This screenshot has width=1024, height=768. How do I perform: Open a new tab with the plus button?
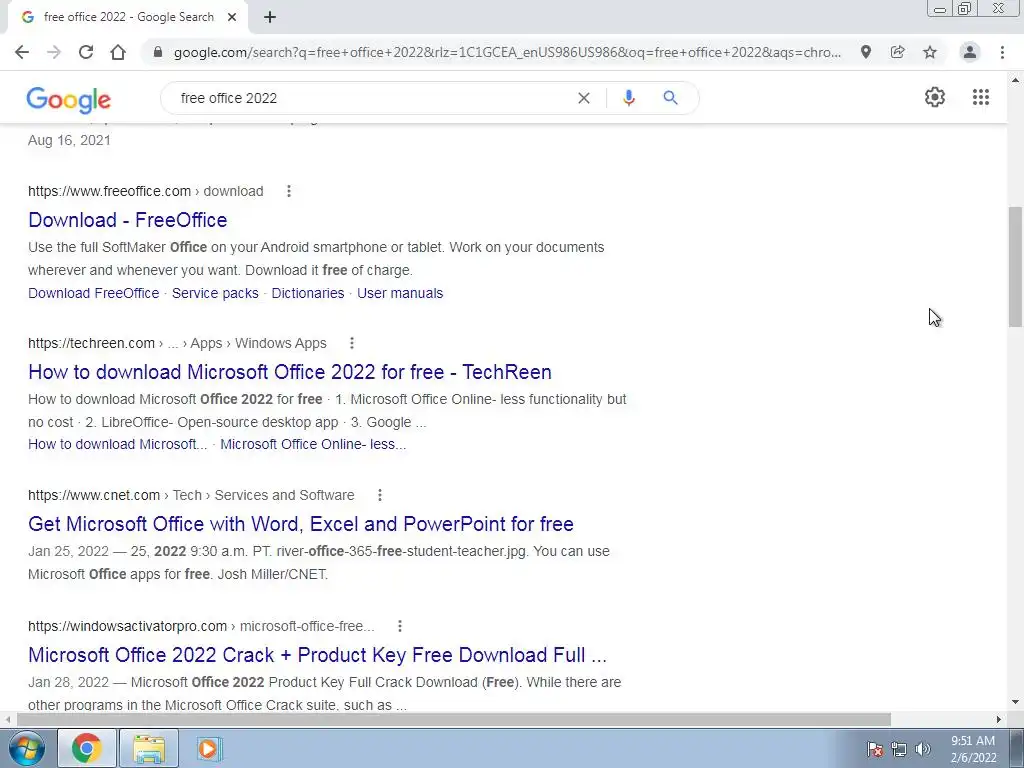270,17
